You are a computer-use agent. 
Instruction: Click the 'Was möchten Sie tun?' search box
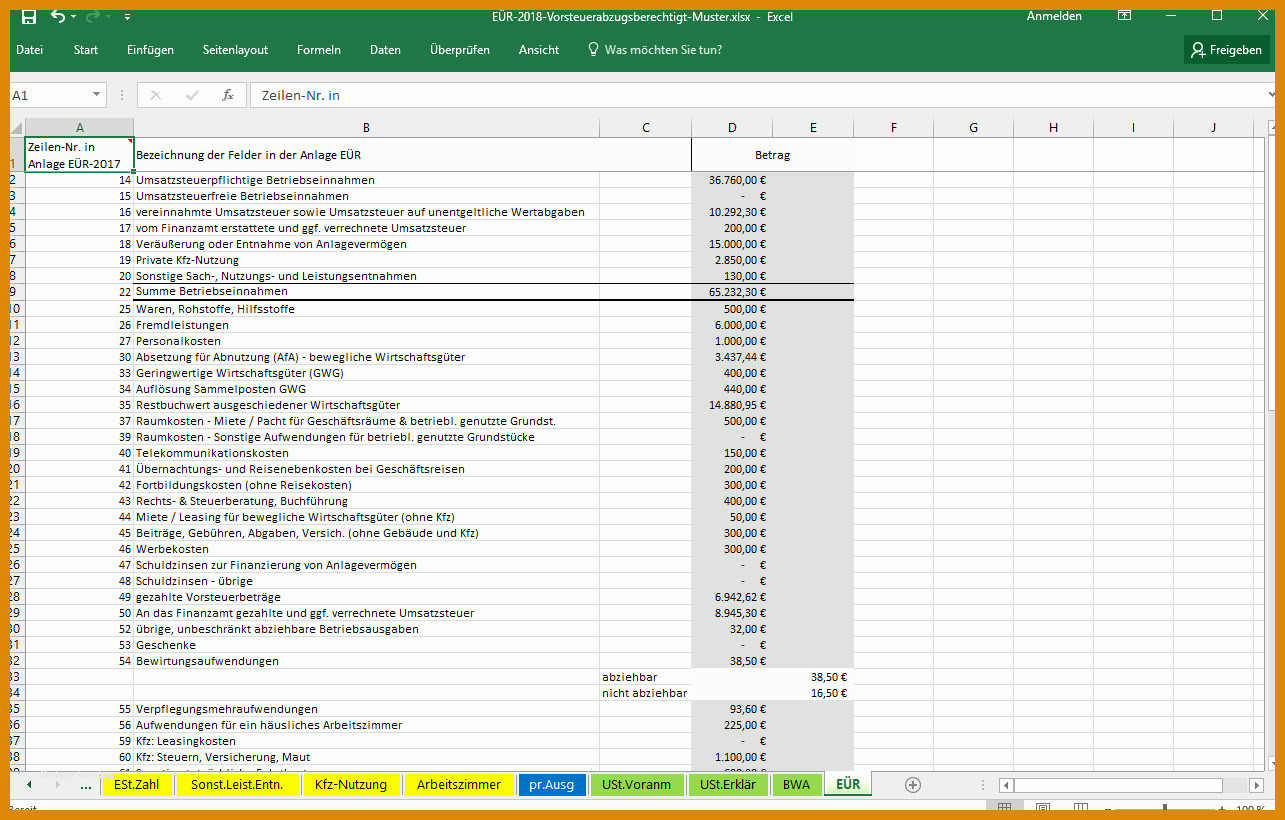655,50
